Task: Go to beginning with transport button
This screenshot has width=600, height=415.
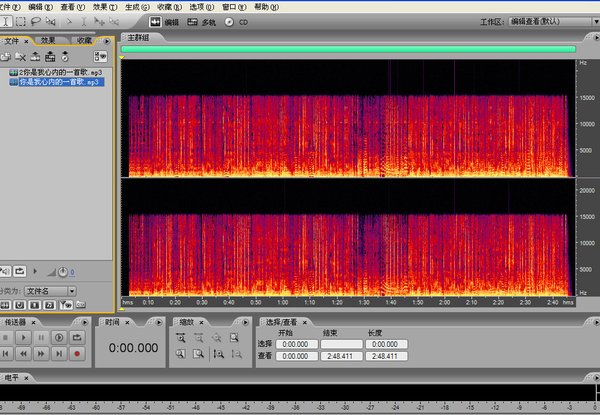Action: pyautogui.click(x=5, y=354)
